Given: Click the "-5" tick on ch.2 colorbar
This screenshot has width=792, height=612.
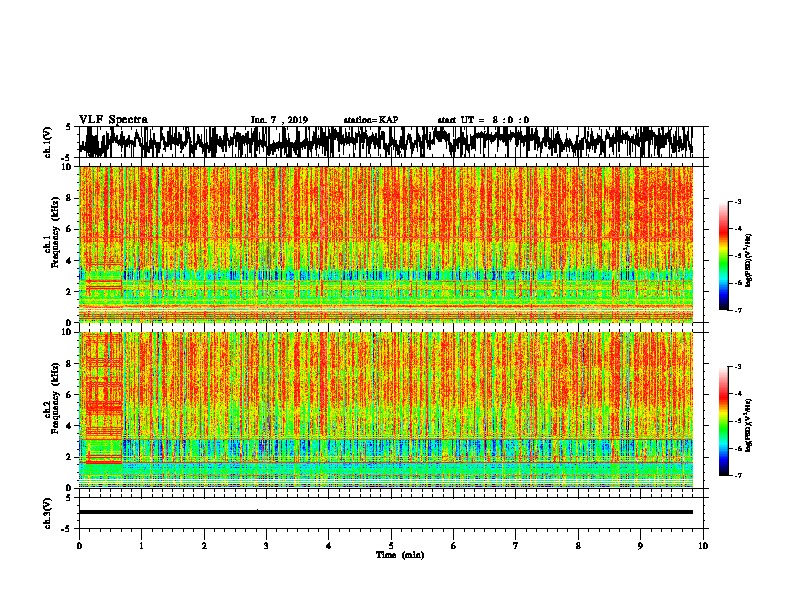Looking at the screenshot, I should click(x=737, y=421).
